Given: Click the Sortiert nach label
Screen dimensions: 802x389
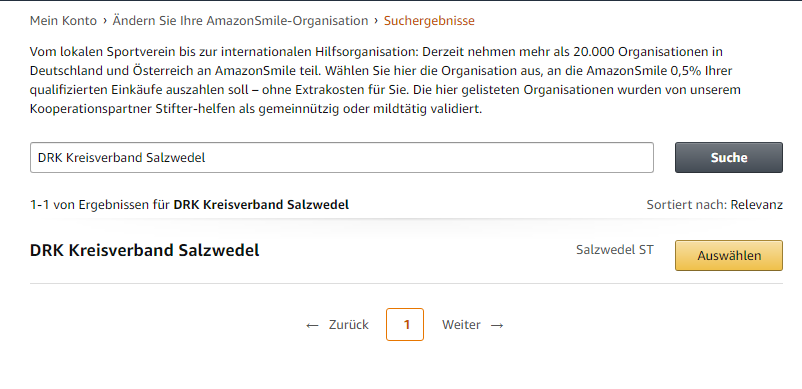Looking at the screenshot, I should pyautogui.click(x=687, y=205).
